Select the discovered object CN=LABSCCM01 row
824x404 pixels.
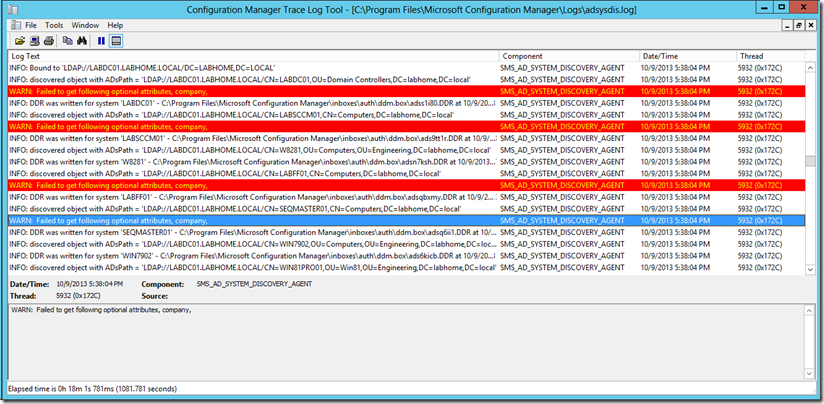(406, 115)
